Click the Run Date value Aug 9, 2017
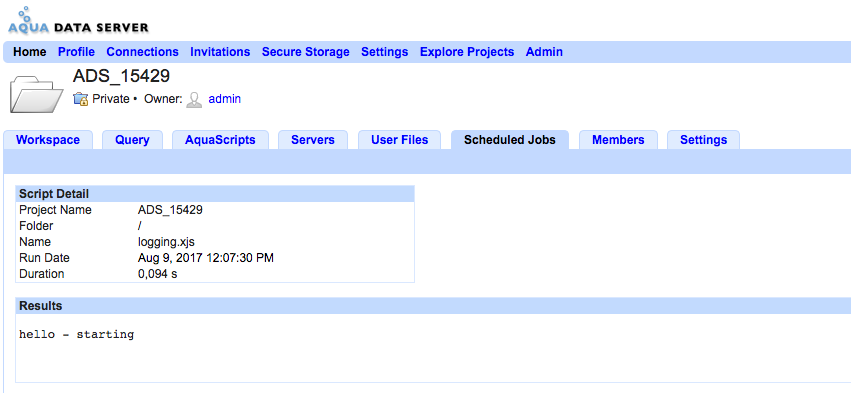The height and width of the screenshot is (393, 851). click(206, 258)
